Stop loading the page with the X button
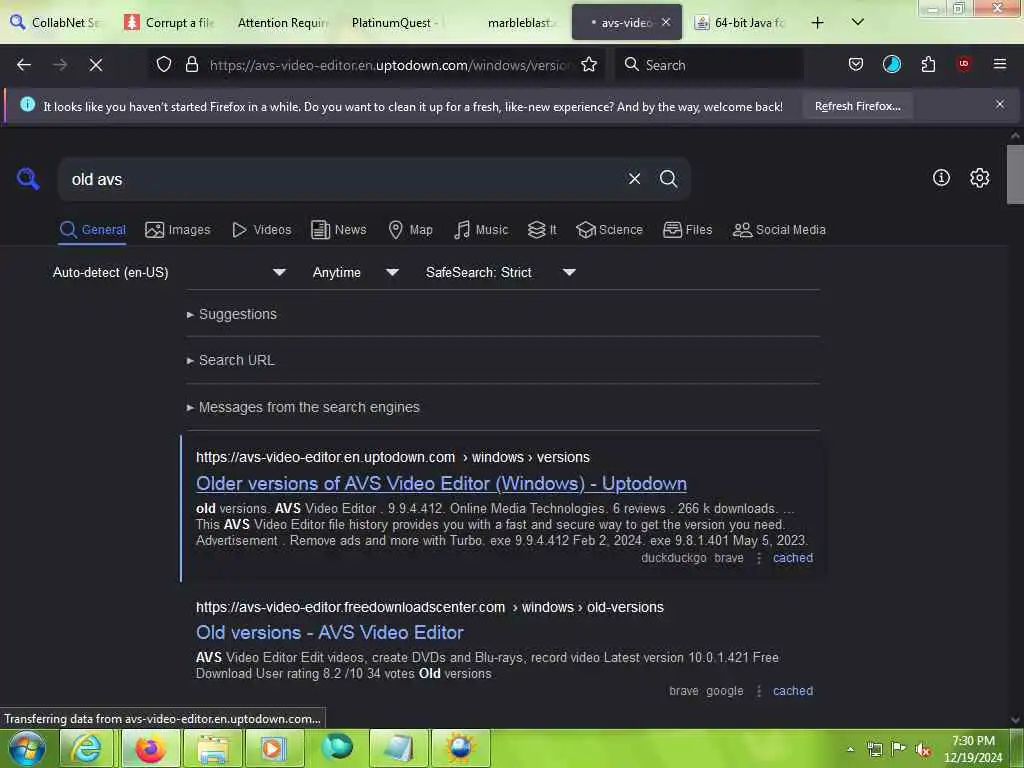 click(x=95, y=65)
